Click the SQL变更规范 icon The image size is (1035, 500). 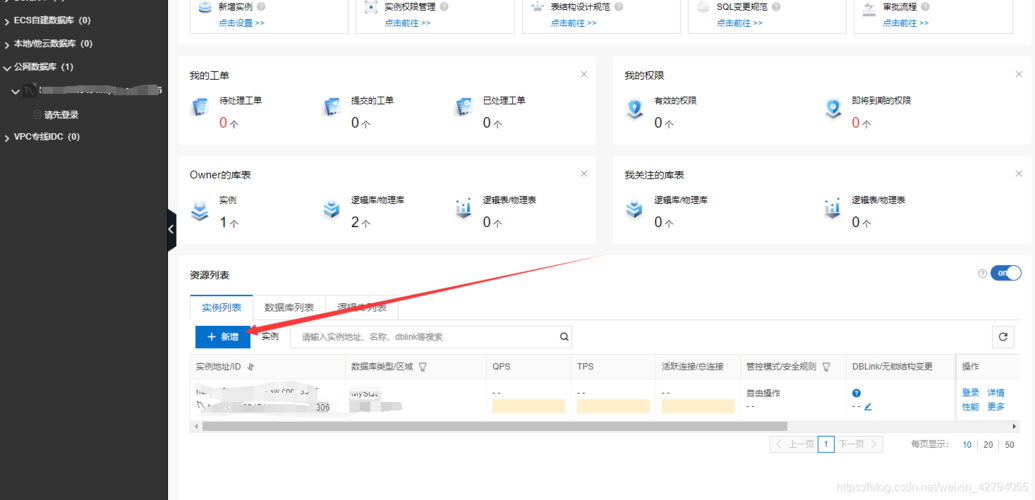[704, 7]
